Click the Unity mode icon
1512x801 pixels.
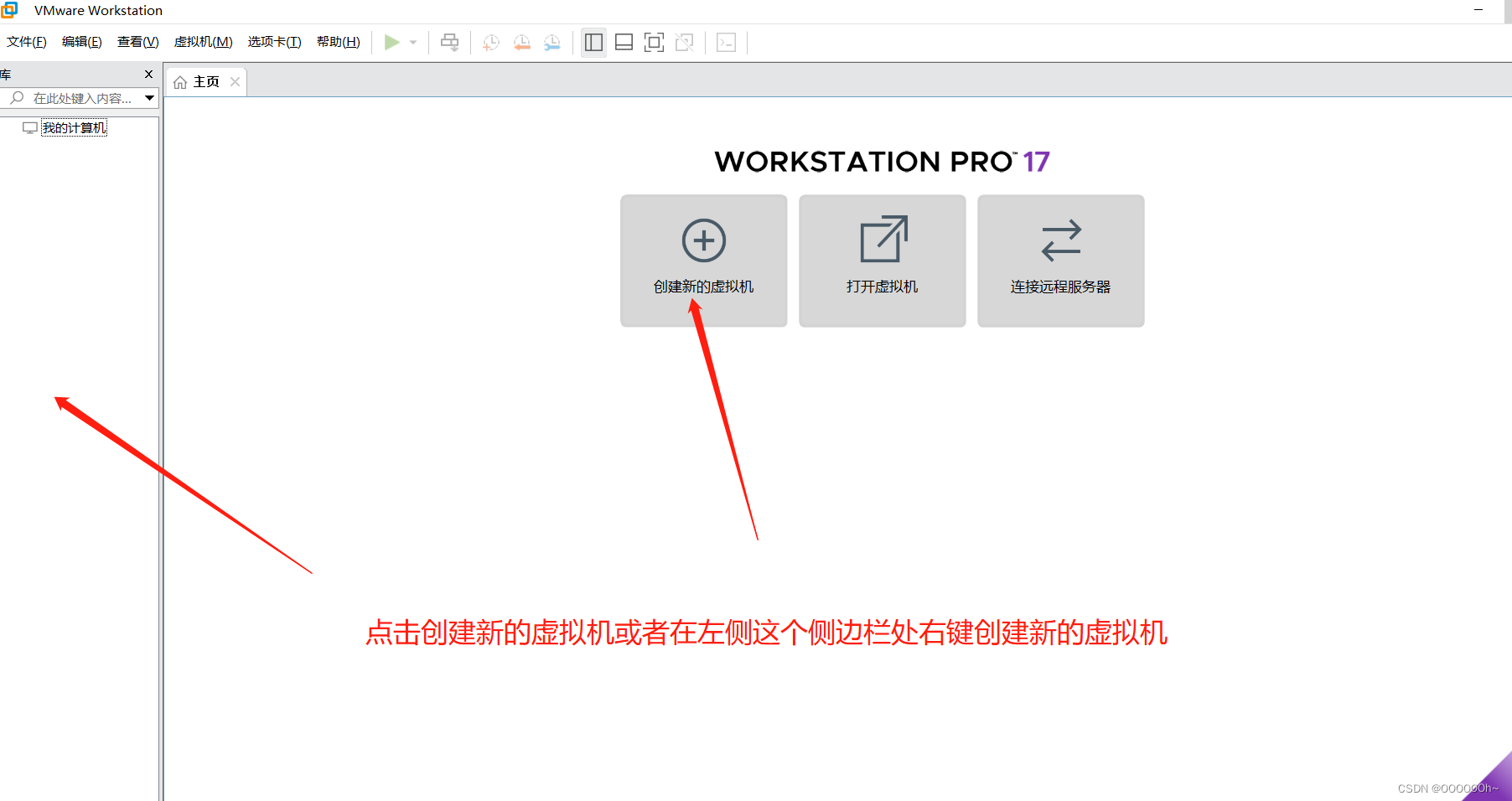(685, 42)
